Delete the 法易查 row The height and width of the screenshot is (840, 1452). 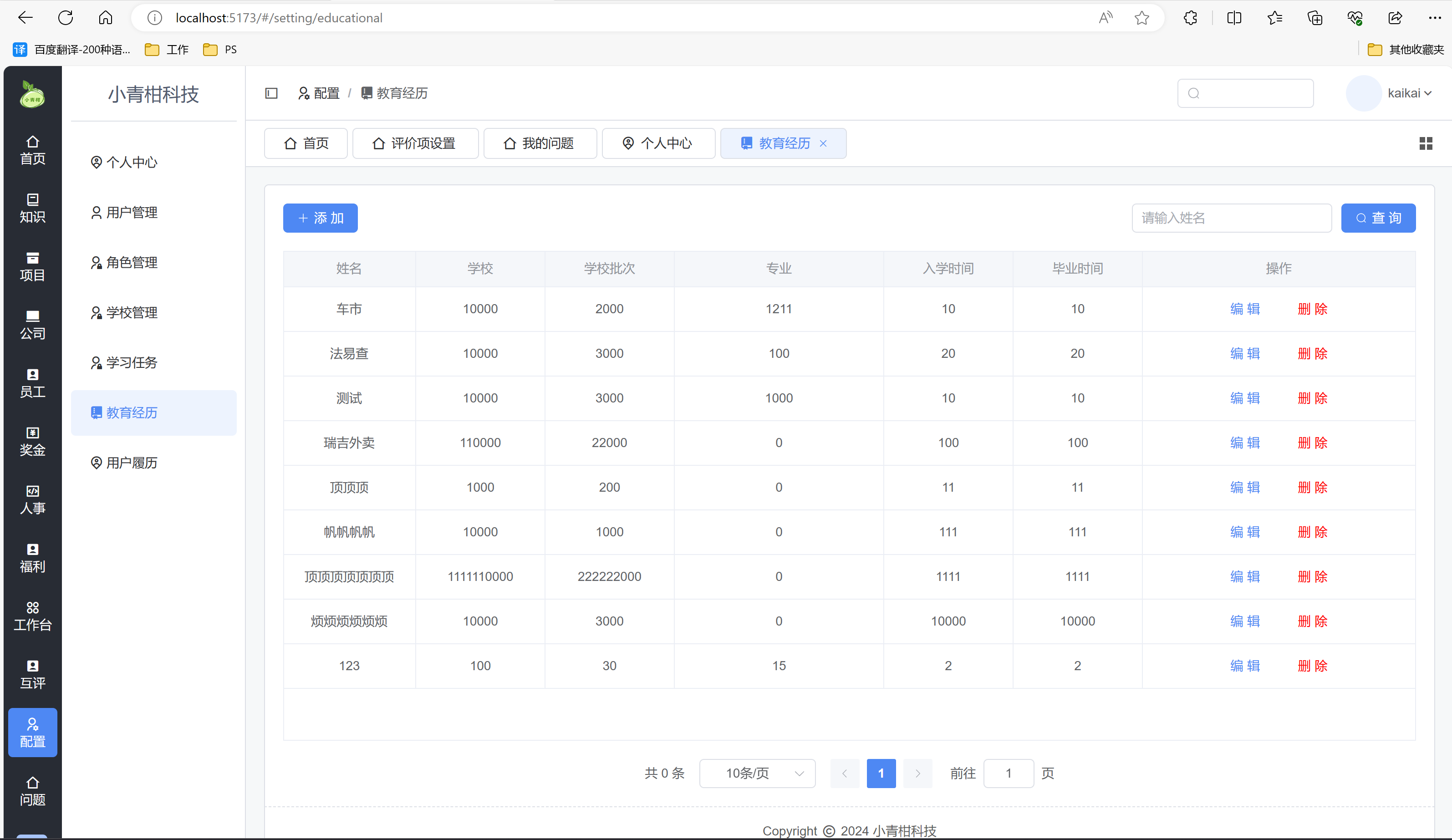click(x=1313, y=354)
